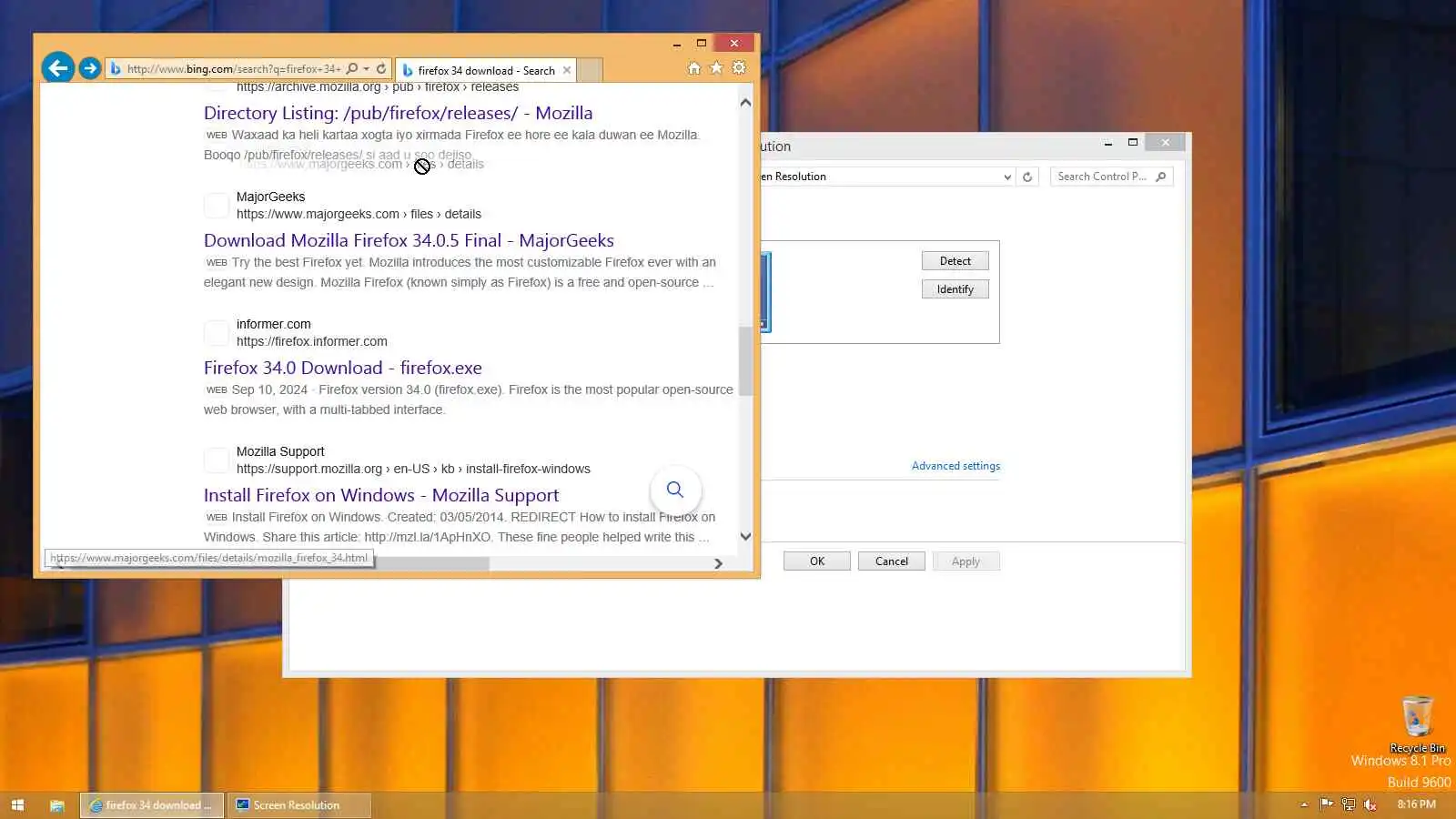Open the Firefox 34.0 Download firefox.exe link

pyautogui.click(x=343, y=368)
